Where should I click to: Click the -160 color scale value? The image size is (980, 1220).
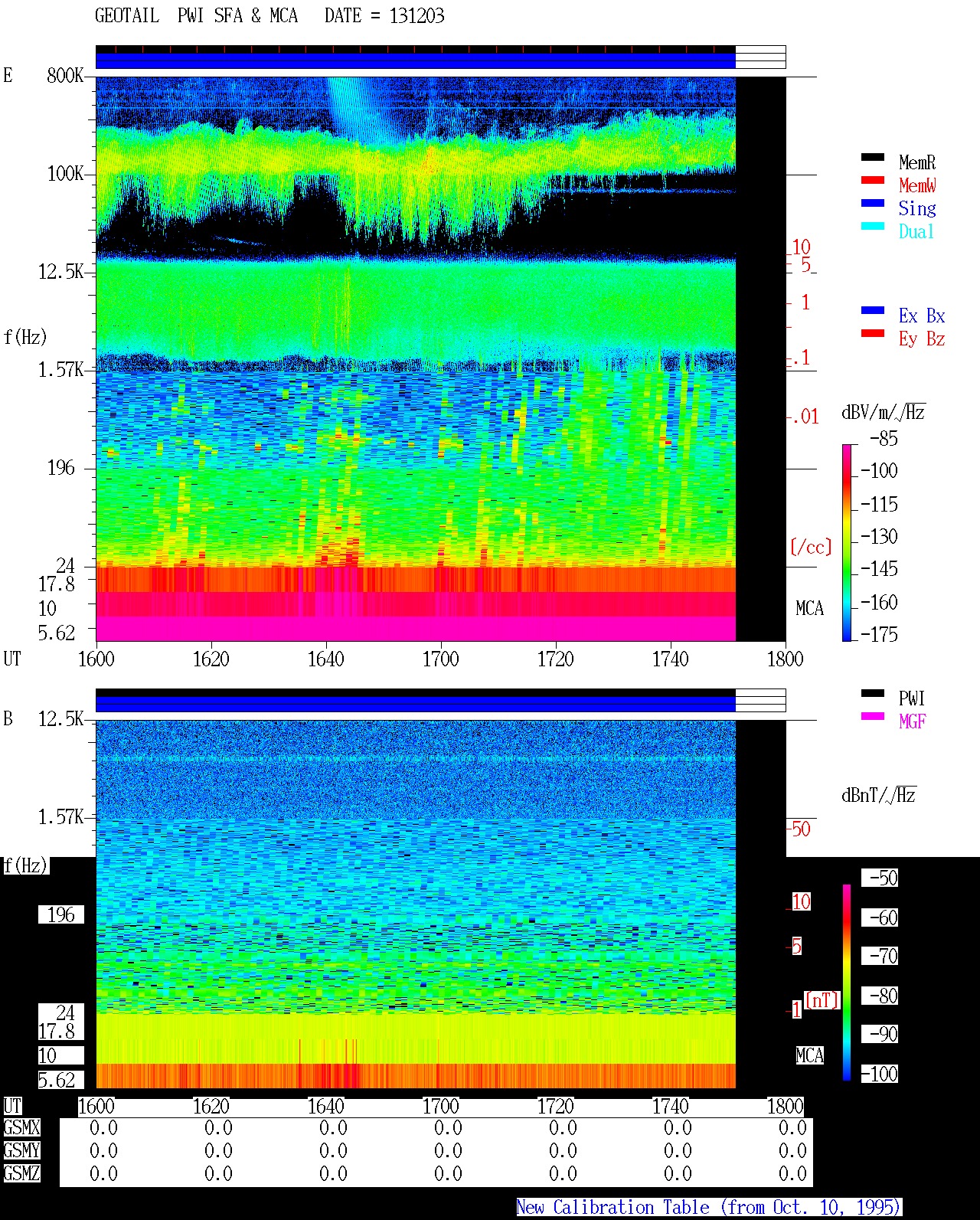(879, 603)
